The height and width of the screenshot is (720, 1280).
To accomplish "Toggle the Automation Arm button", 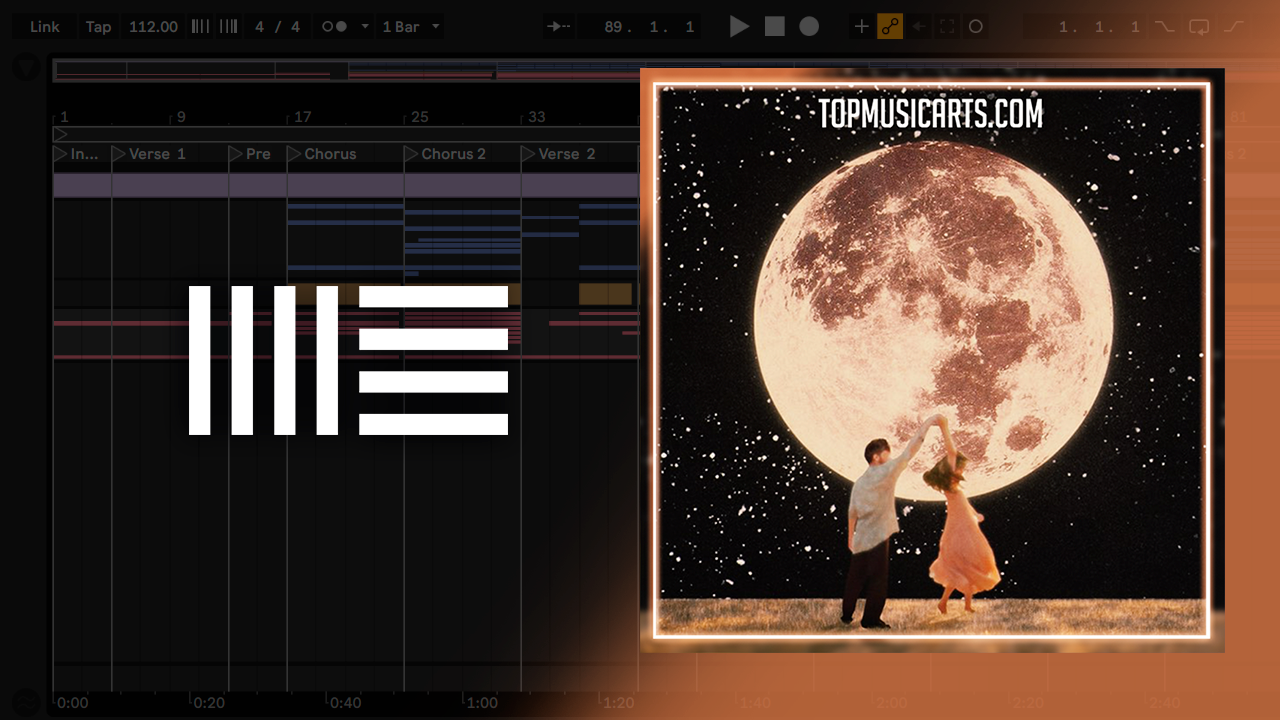I will coord(889,27).
